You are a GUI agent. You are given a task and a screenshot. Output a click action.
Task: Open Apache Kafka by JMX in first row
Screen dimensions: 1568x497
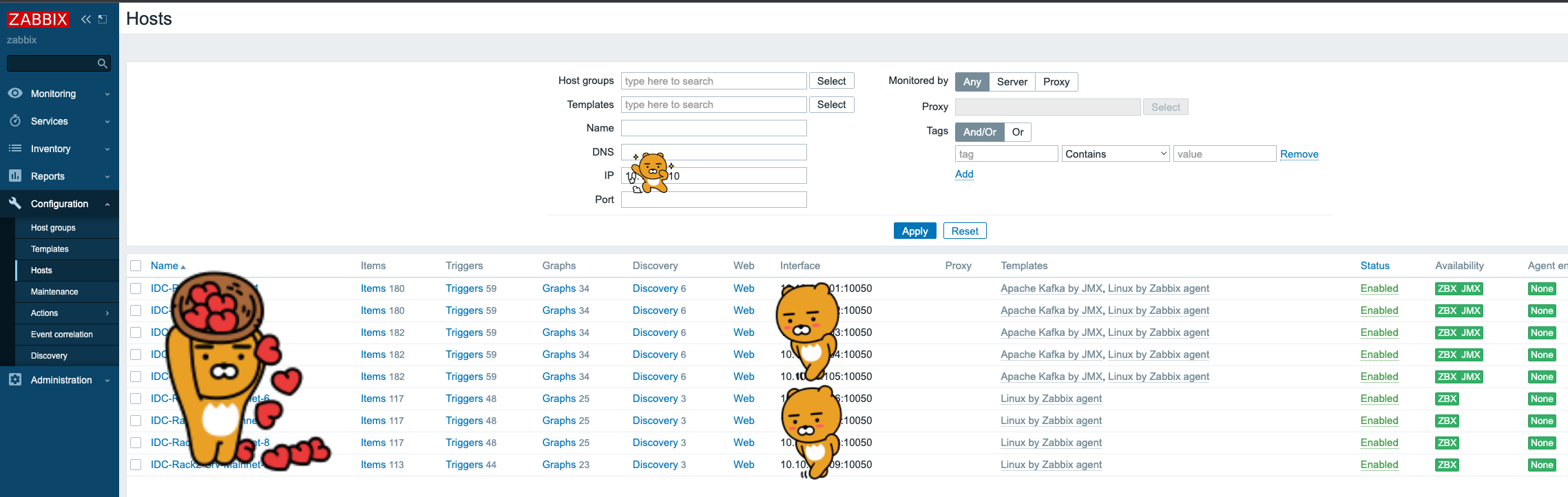(x=1052, y=288)
